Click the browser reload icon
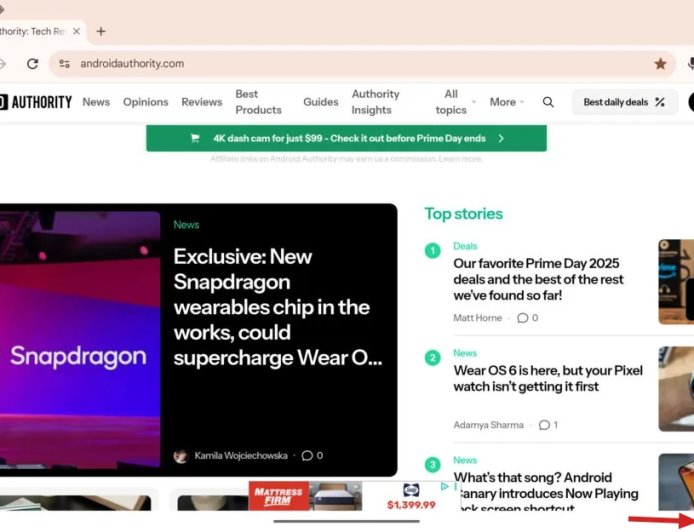 point(32,63)
